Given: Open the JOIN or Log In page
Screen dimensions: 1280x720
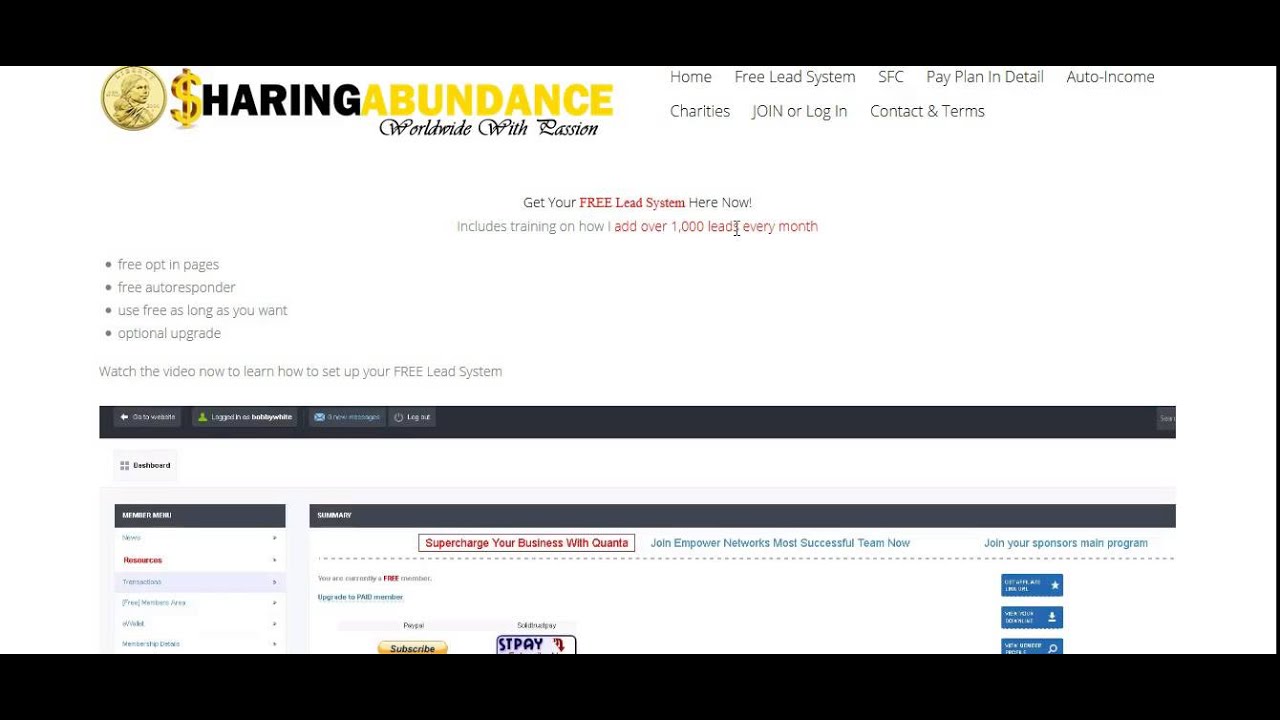Looking at the screenshot, I should [x=800, y=111].
